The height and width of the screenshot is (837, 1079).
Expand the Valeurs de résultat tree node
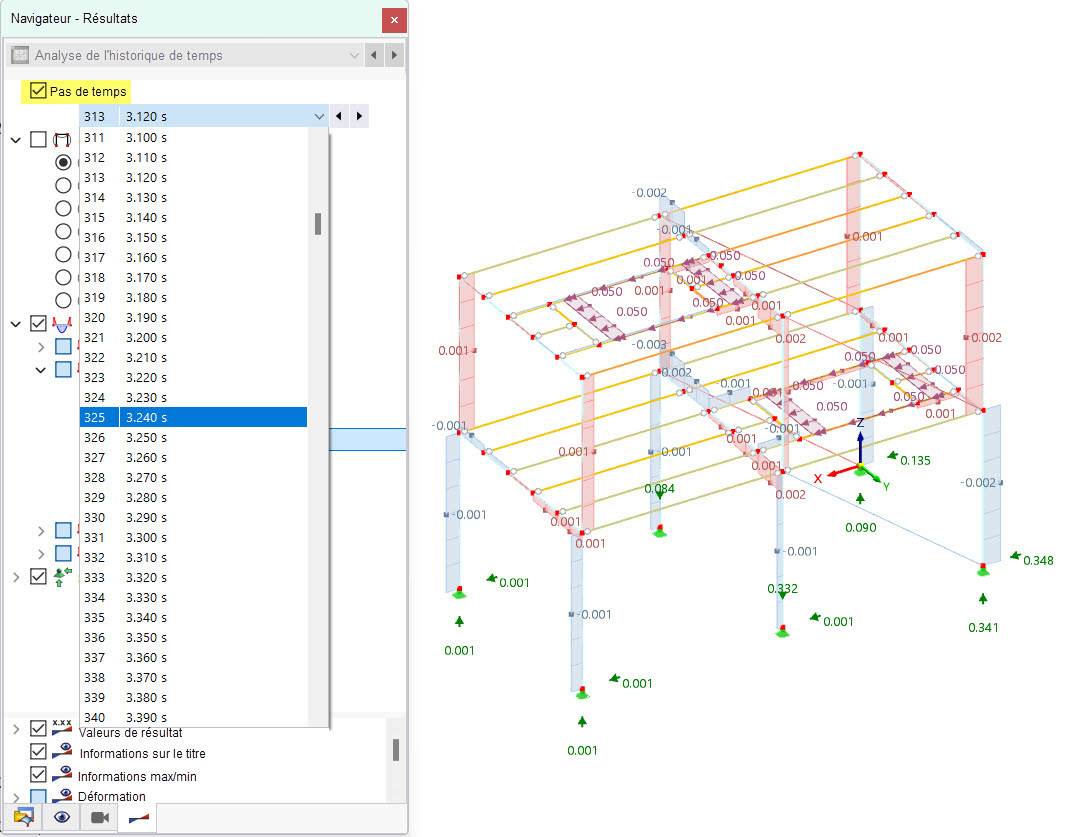[x=16, y=729]
